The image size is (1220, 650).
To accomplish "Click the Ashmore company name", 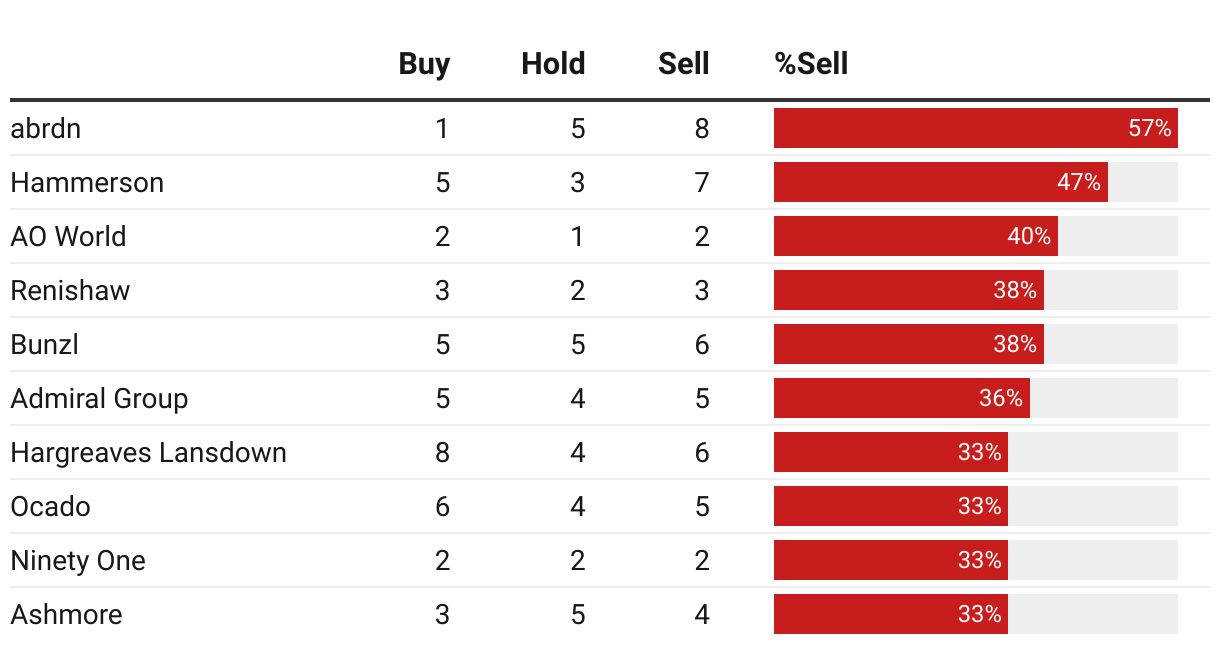I will (67, 614).
